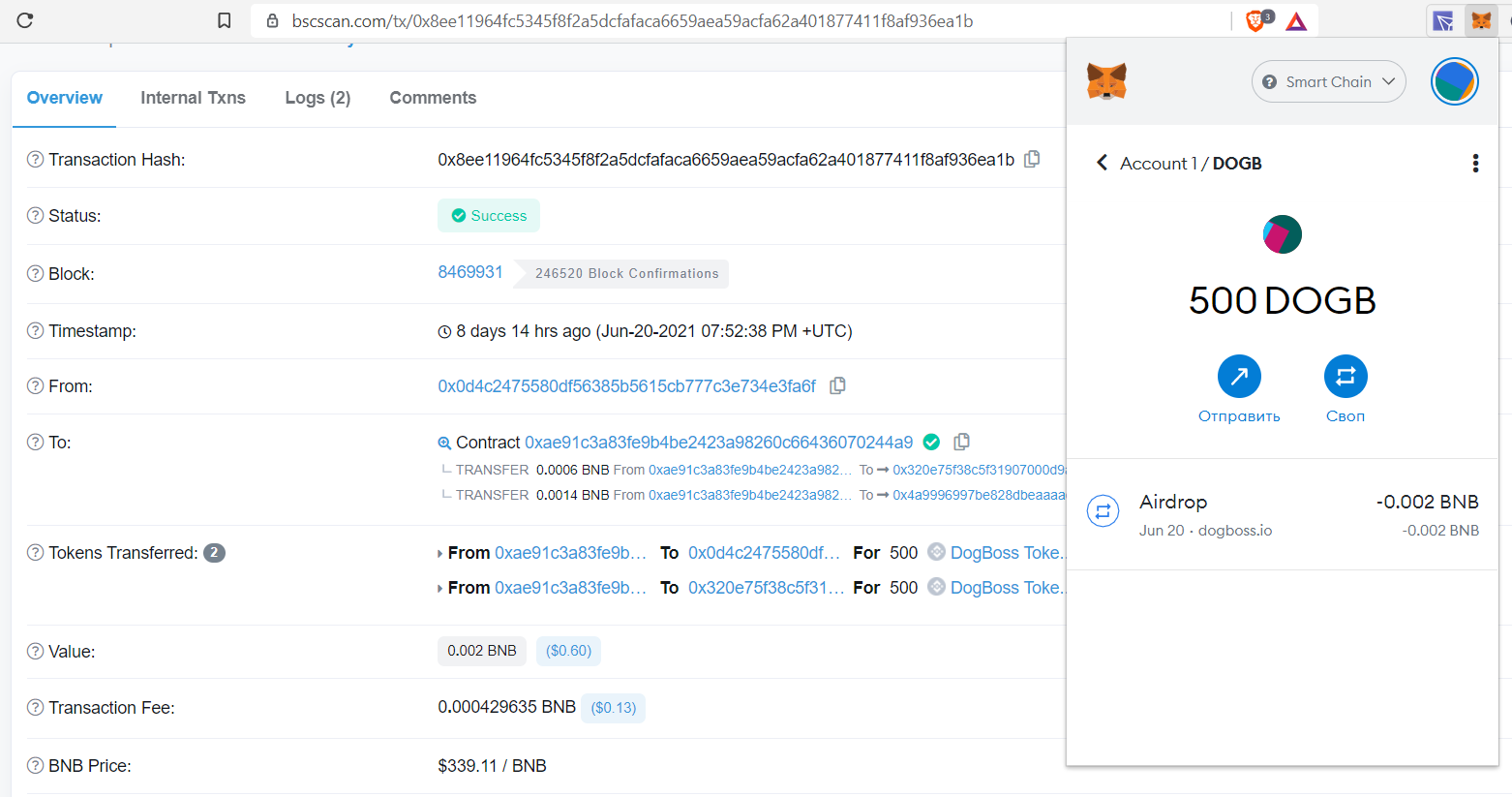Open the Airdrop transaction entry in MetaMask
Image resolution: width=1512 pixels, height=797 pixels.
1283,514
